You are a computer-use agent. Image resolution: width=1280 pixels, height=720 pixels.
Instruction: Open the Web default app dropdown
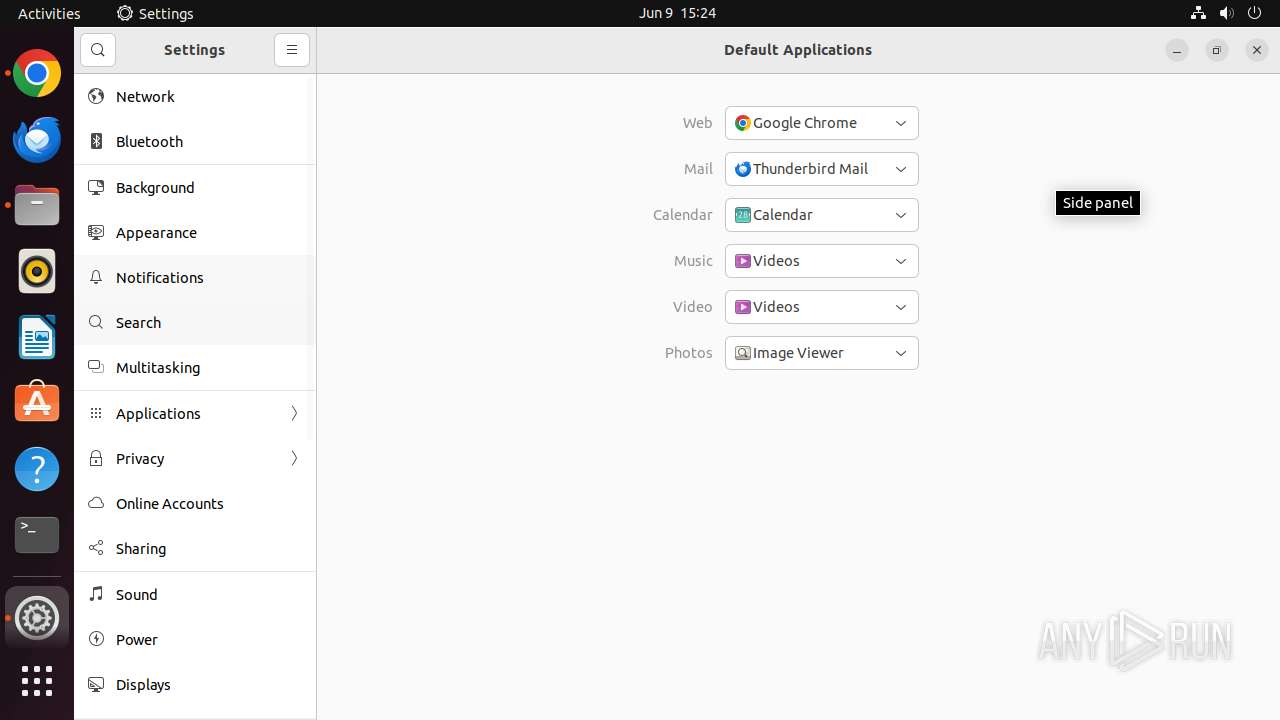tap(822, 123)
